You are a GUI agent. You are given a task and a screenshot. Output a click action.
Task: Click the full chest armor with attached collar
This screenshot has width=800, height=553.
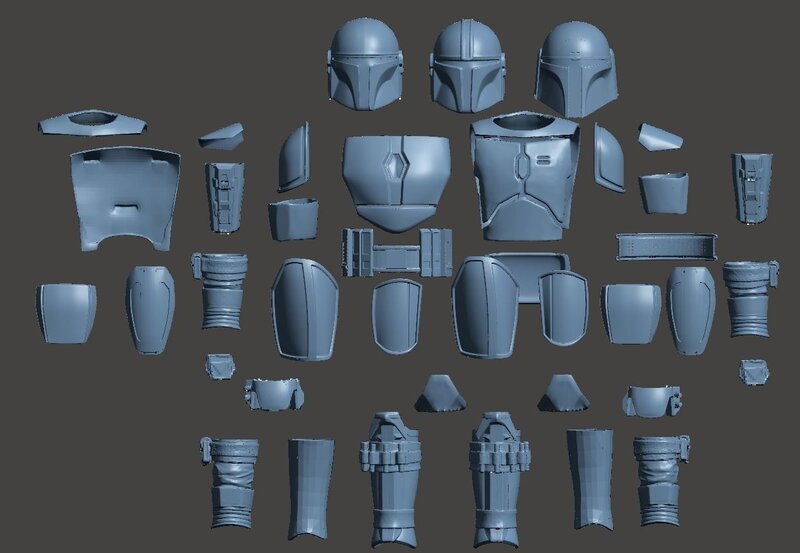(526, 175)
